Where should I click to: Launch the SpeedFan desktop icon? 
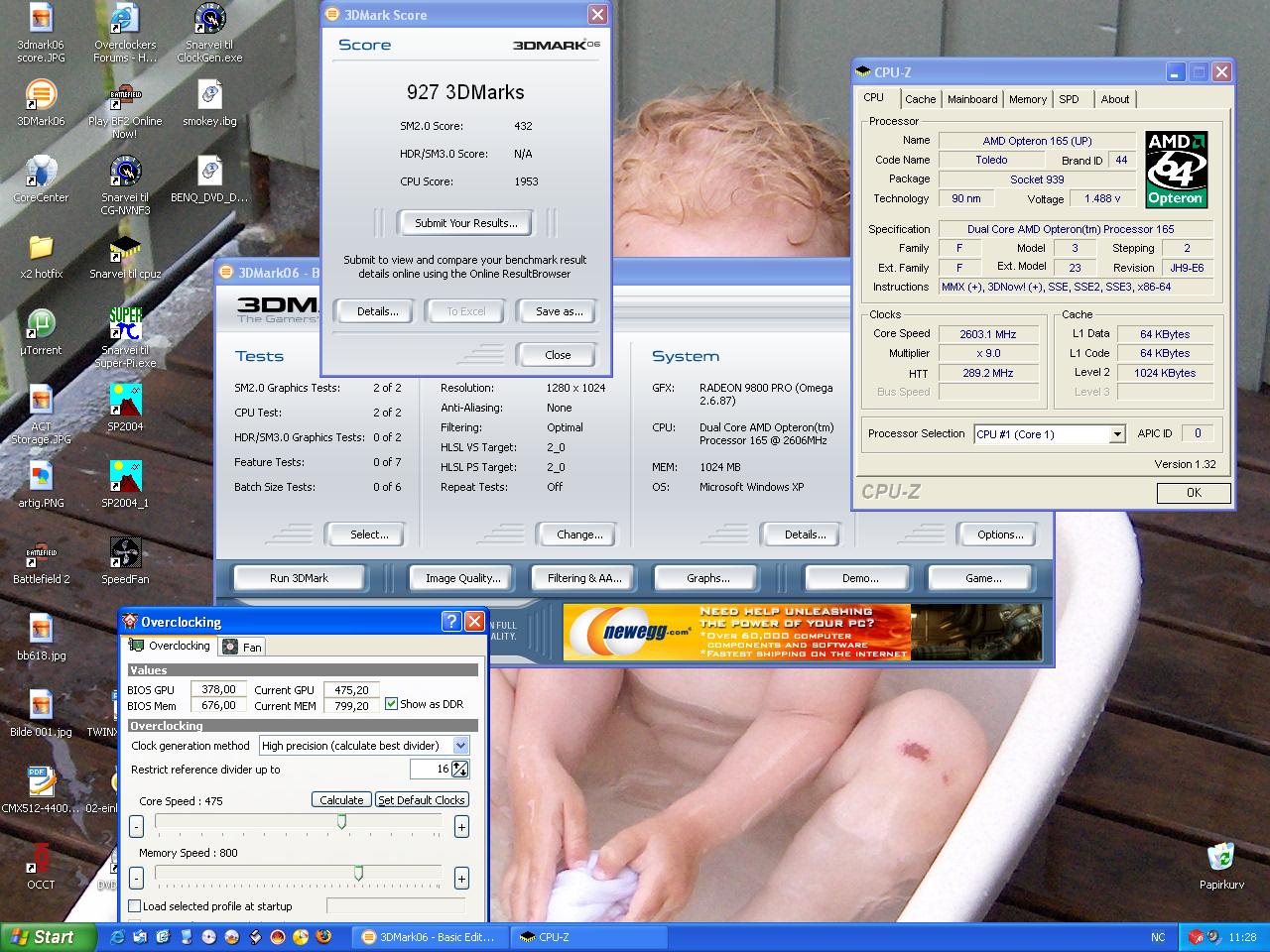tap(125, 561)
